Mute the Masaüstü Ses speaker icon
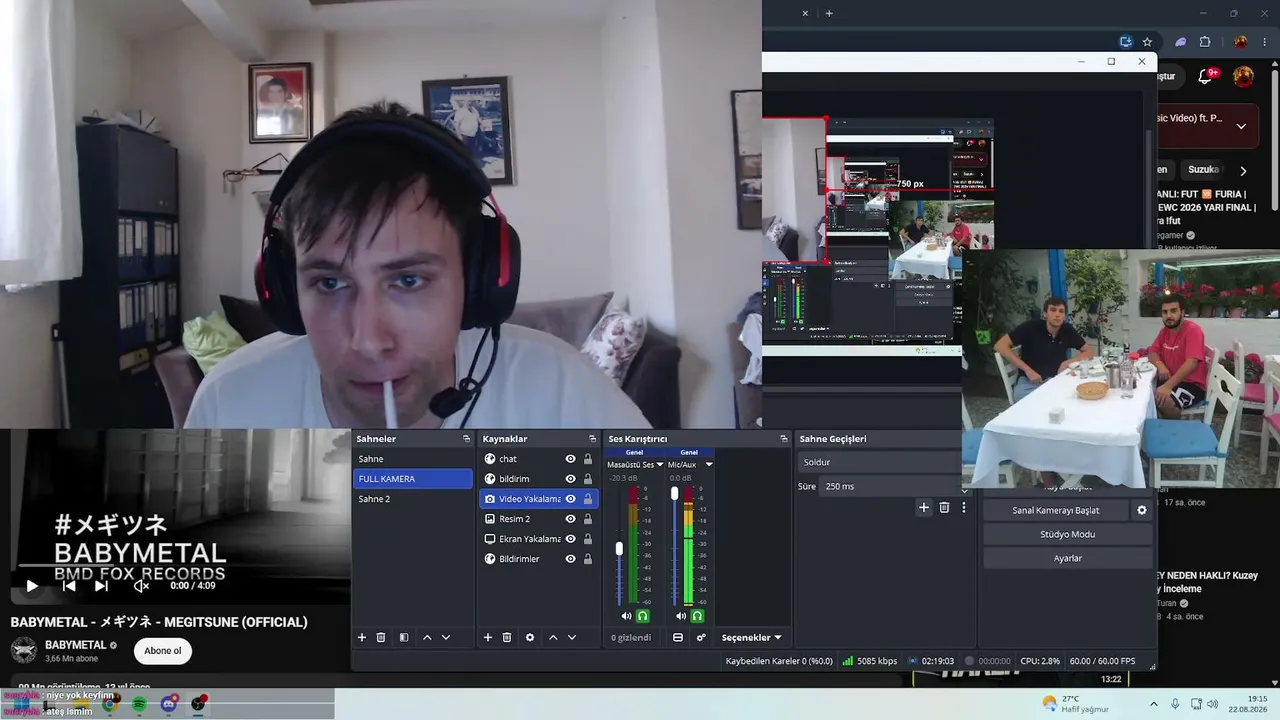Viewport: 1280px width, 720px height. 626,616
